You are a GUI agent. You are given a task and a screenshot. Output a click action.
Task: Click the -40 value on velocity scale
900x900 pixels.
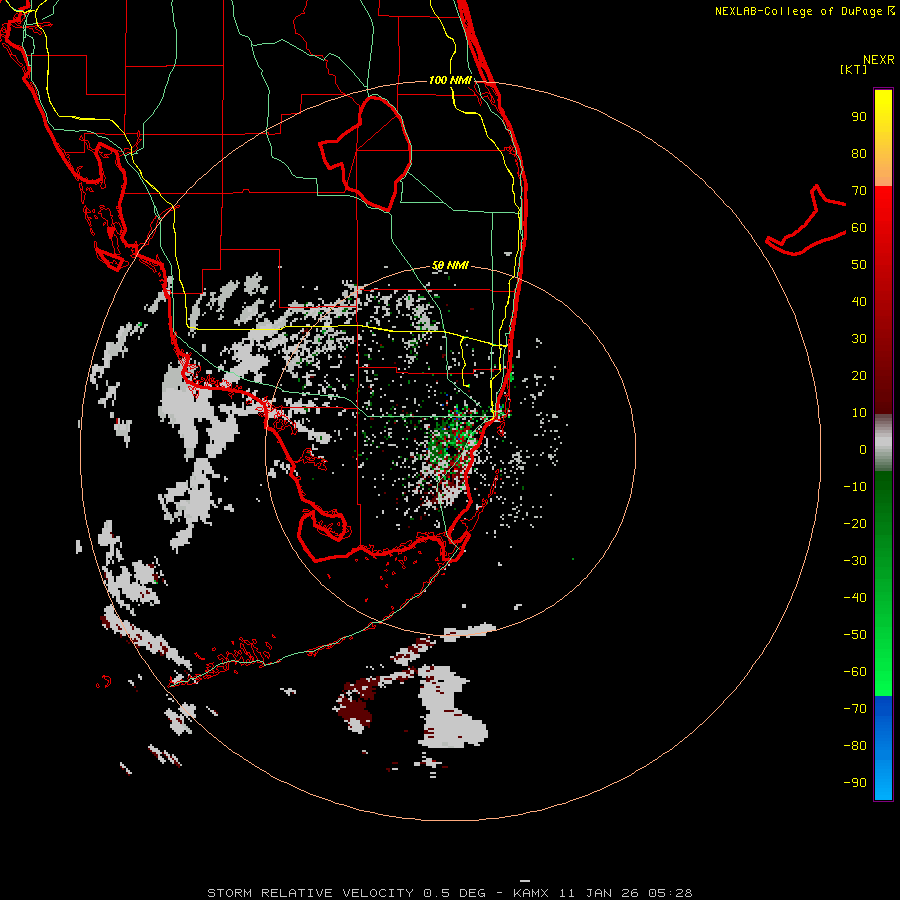855,598
